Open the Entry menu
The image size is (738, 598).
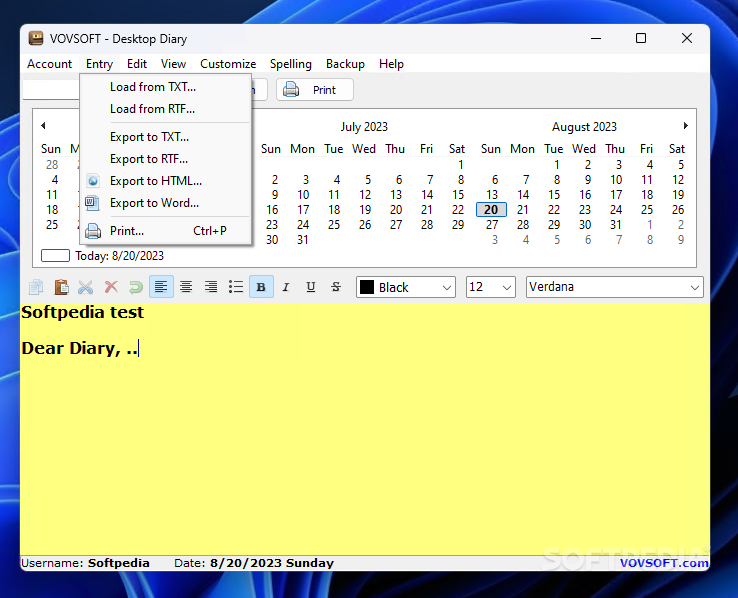[99, 64]
